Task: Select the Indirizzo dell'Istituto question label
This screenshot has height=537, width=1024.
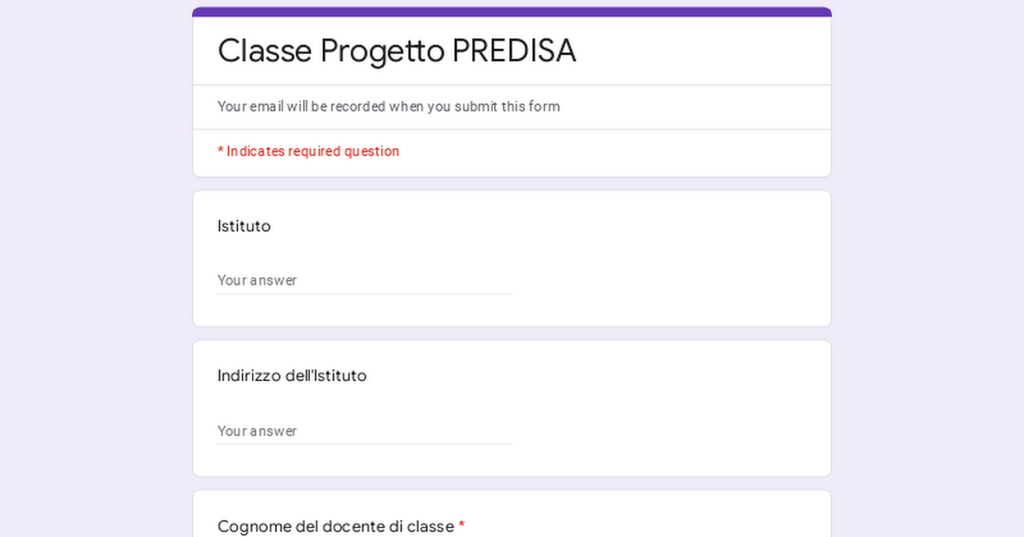Action: (292, 376)
